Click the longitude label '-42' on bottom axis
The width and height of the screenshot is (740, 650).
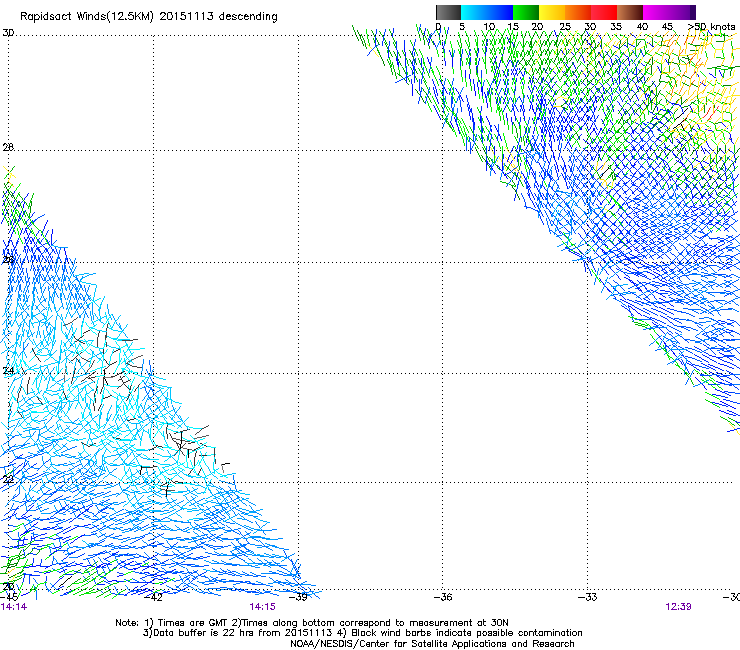[153, 597]
